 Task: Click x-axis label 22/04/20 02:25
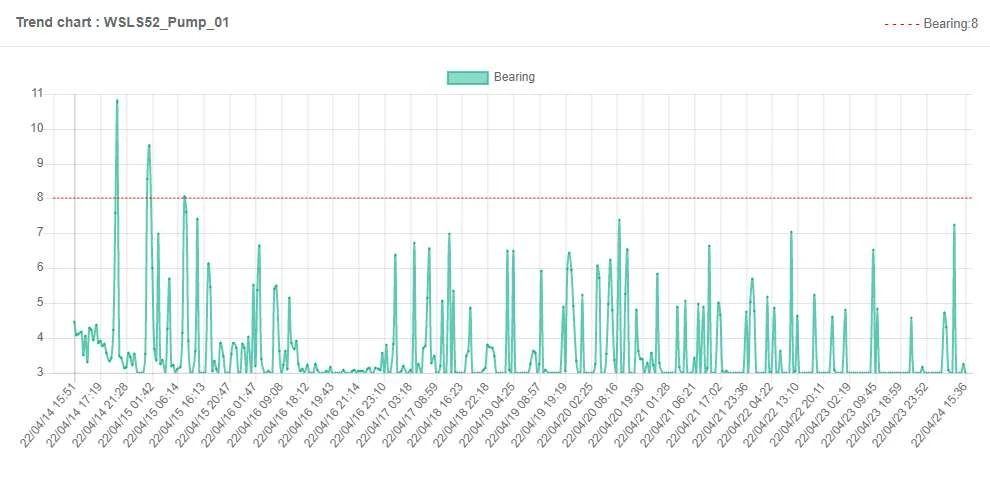[566, 414]
